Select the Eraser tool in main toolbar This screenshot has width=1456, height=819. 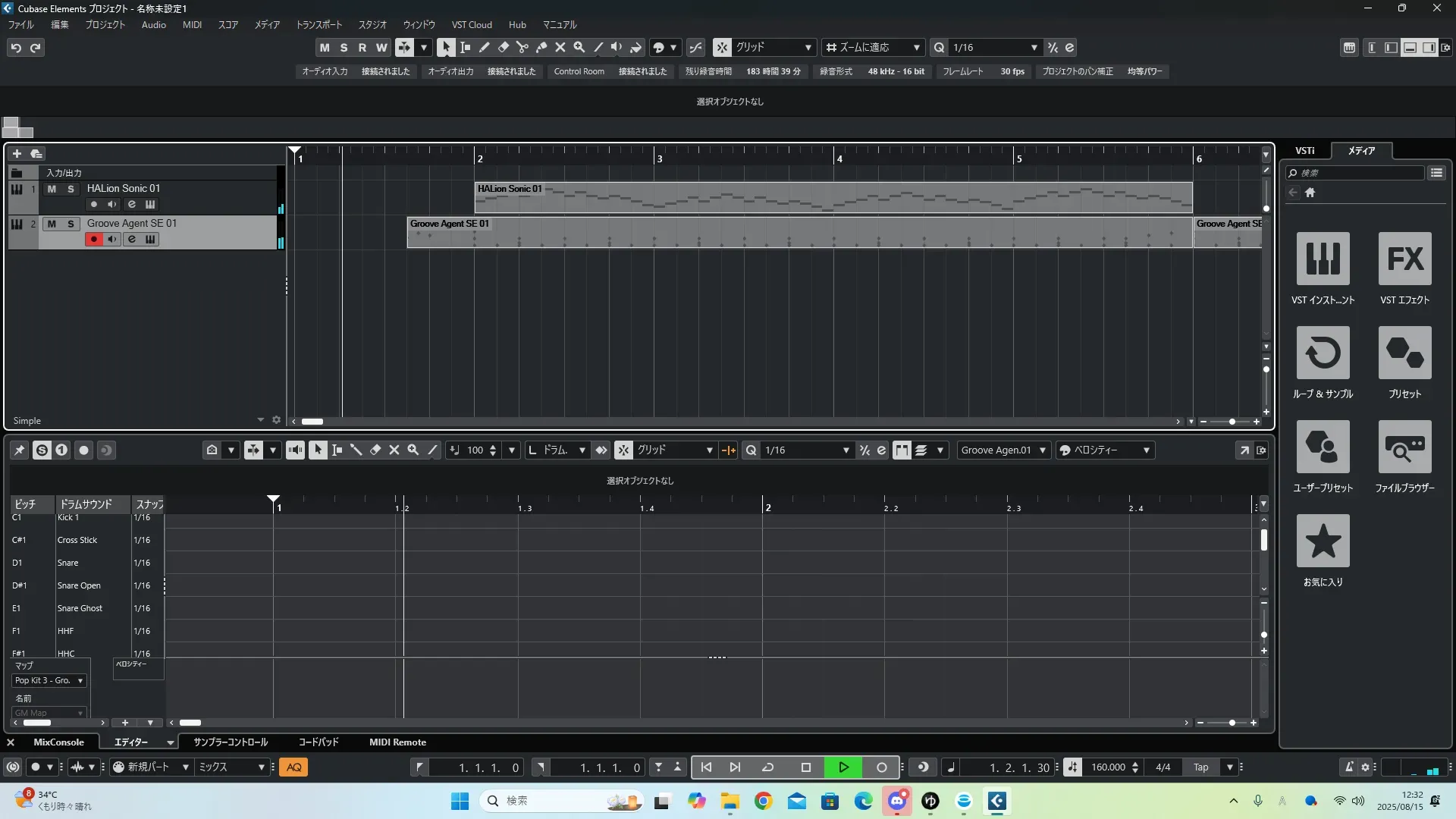504,47
